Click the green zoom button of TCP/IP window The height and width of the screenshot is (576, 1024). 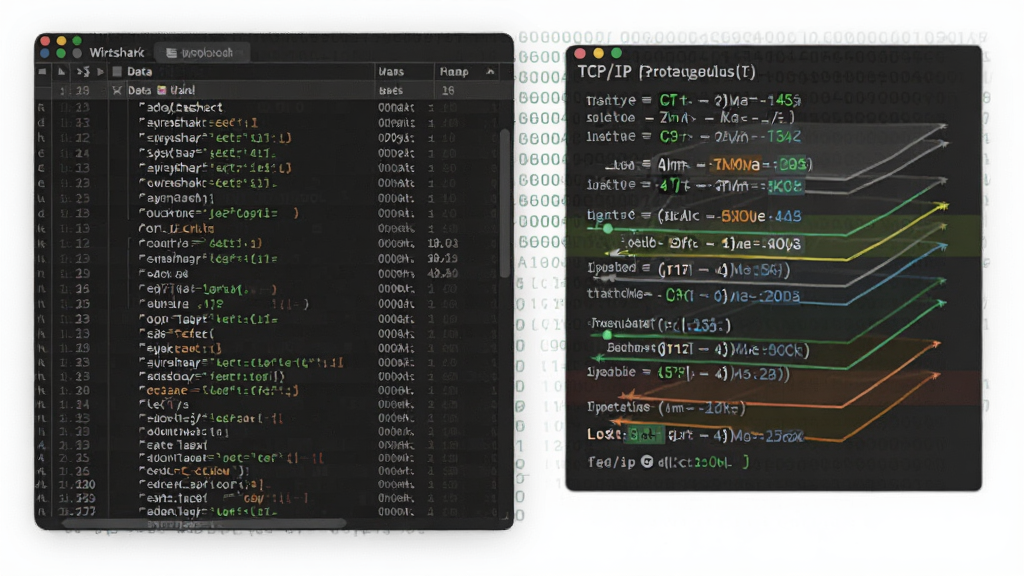pos(616,53)
